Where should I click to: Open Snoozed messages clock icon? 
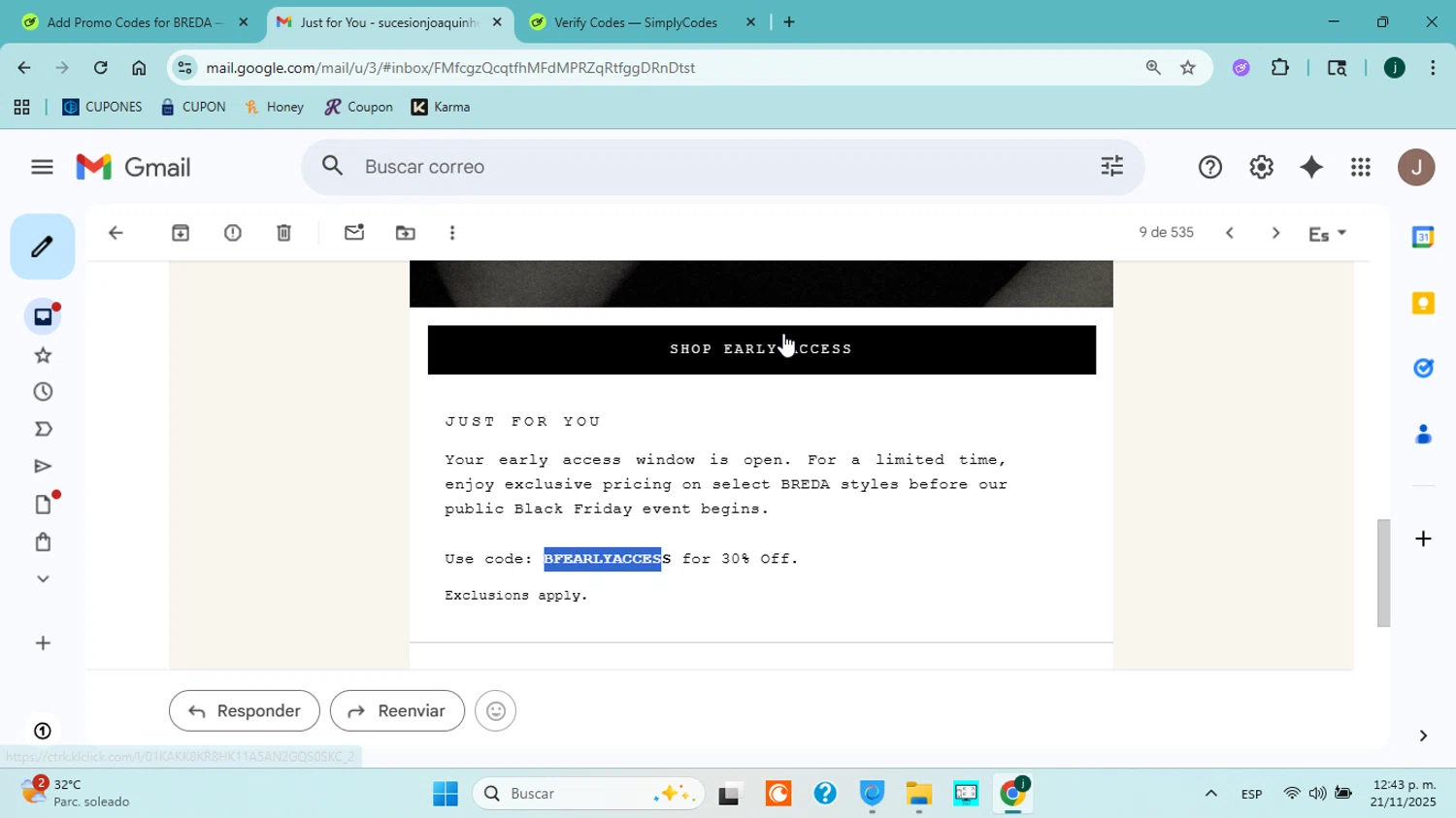pos(43,392)
